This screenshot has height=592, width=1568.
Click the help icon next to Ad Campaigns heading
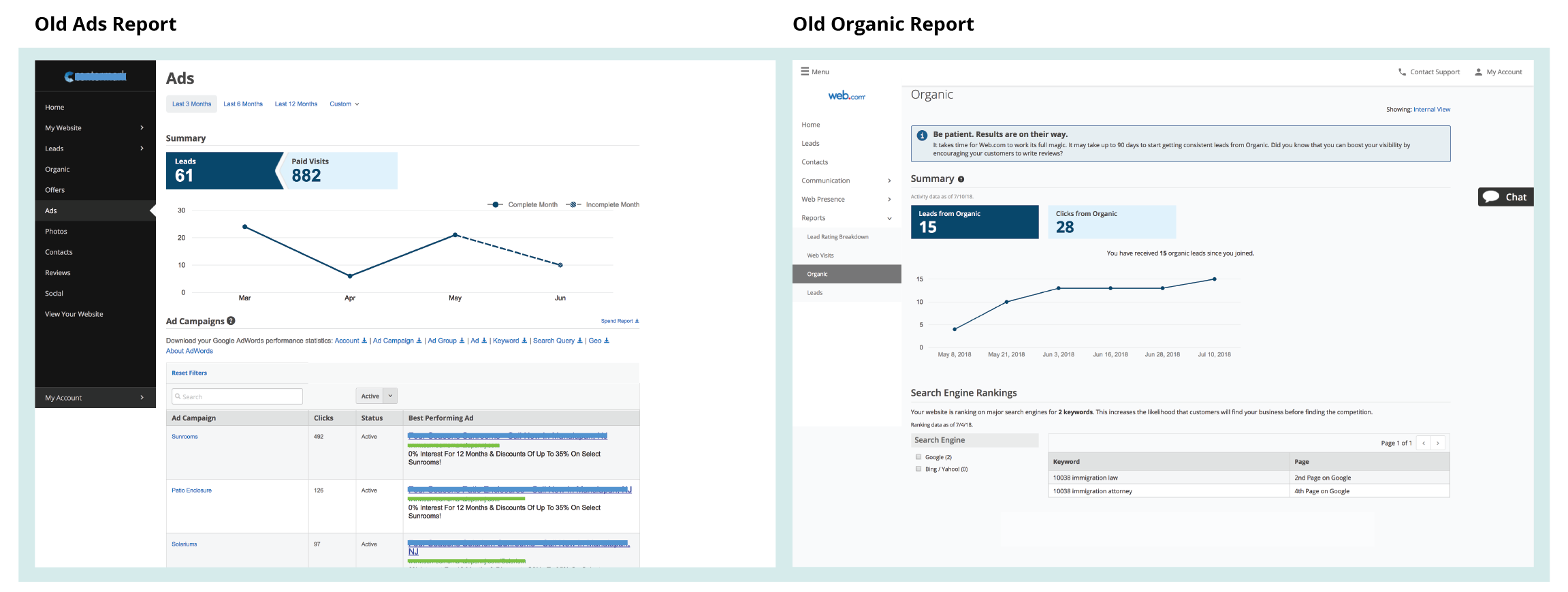tap(231, 321)
